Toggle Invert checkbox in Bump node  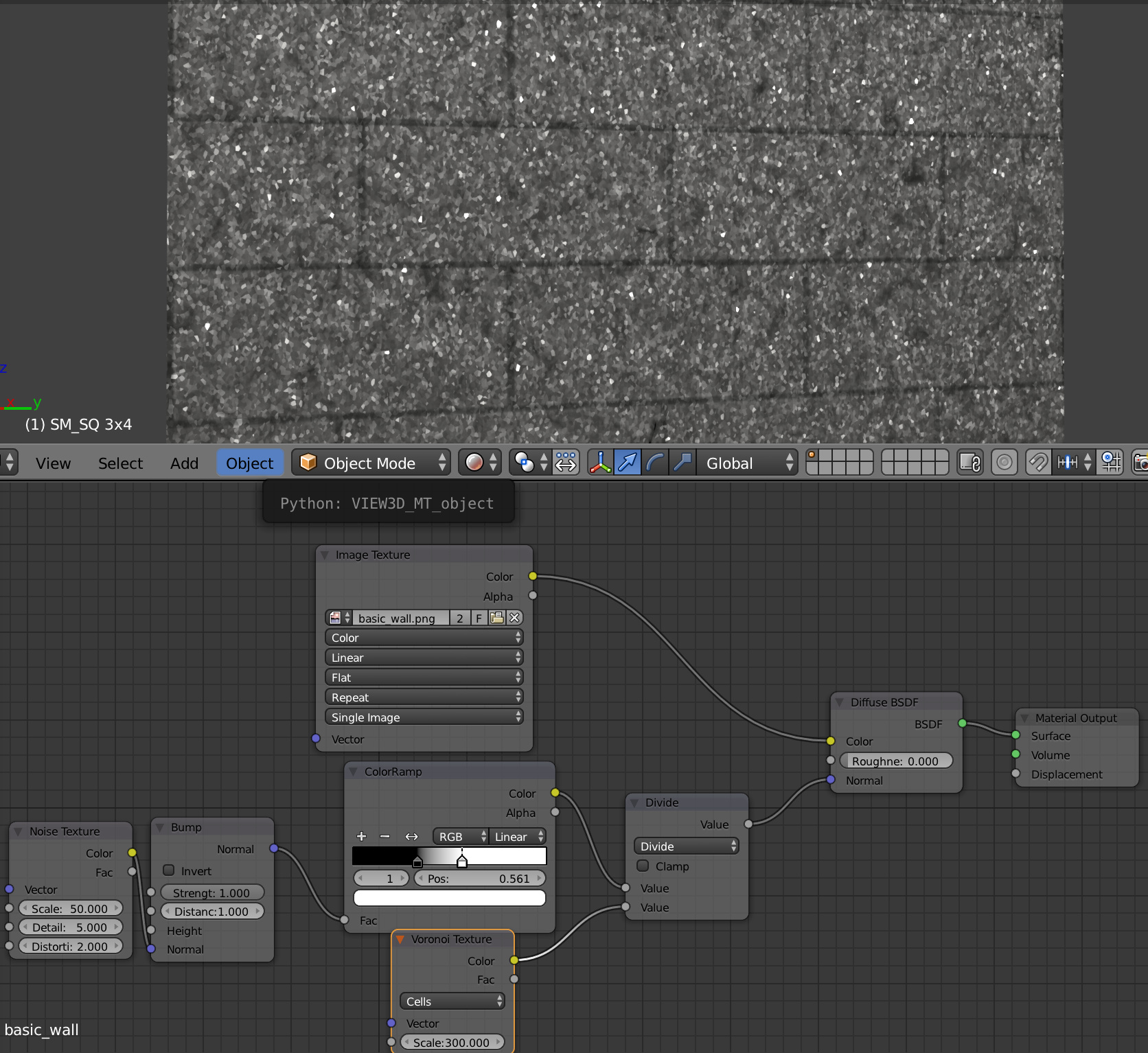(169, 870)
